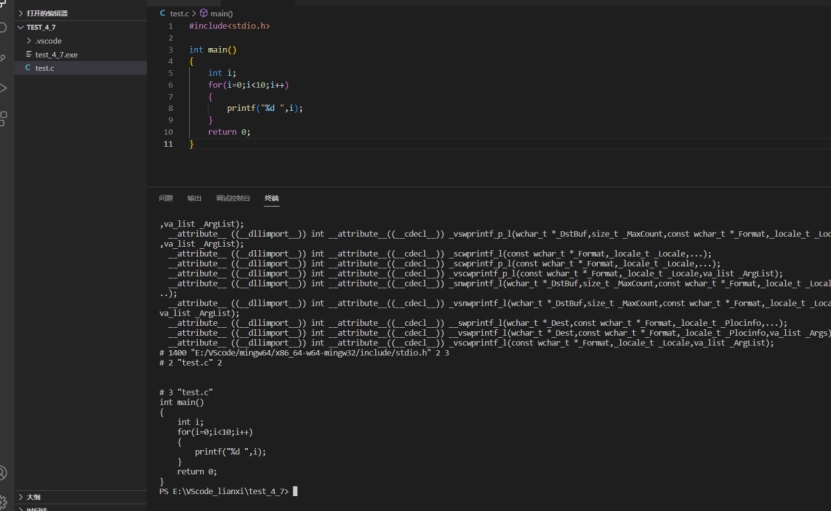Expand the .vscode folder
This screenshot has width=831, height=511.
coord(47,41)
